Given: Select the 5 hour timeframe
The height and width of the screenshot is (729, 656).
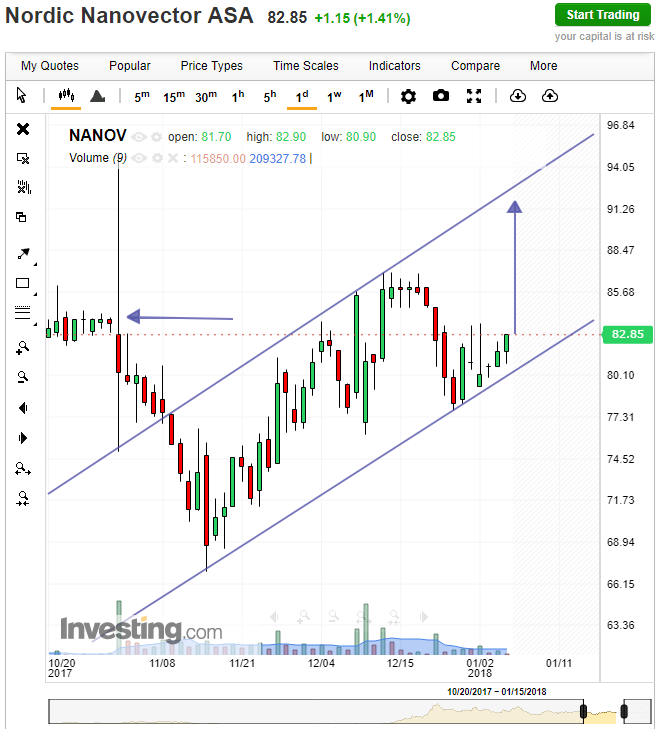Looking at the screenshot, I should pos(270,97).
